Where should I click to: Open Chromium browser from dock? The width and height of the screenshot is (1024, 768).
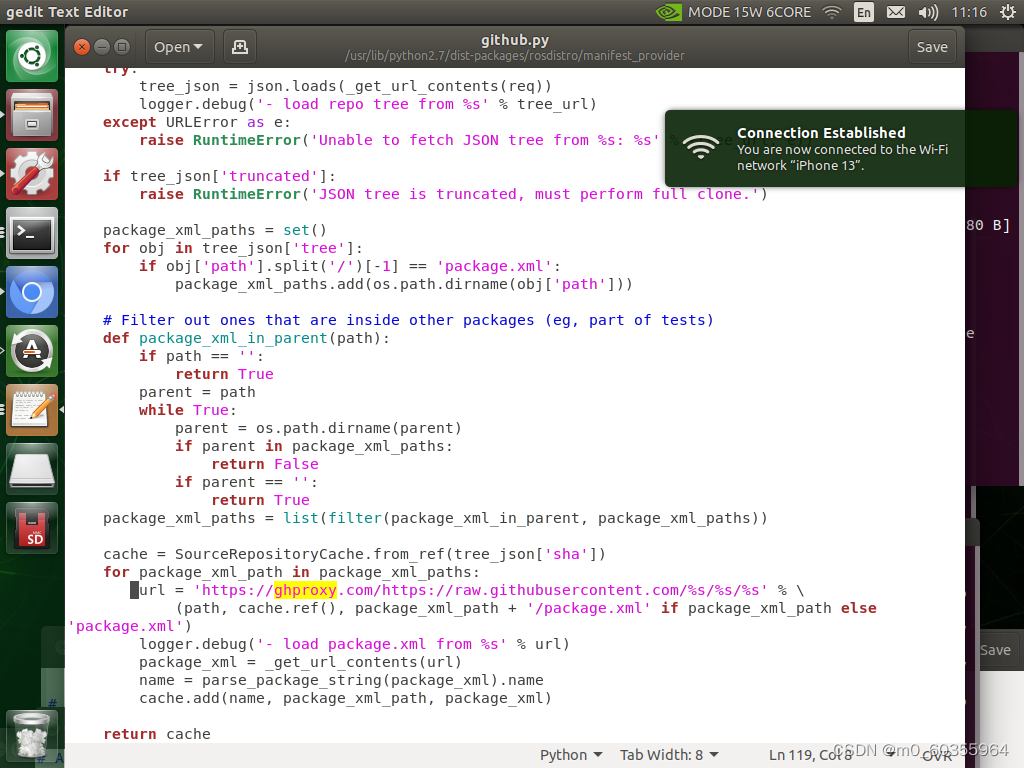32,292
